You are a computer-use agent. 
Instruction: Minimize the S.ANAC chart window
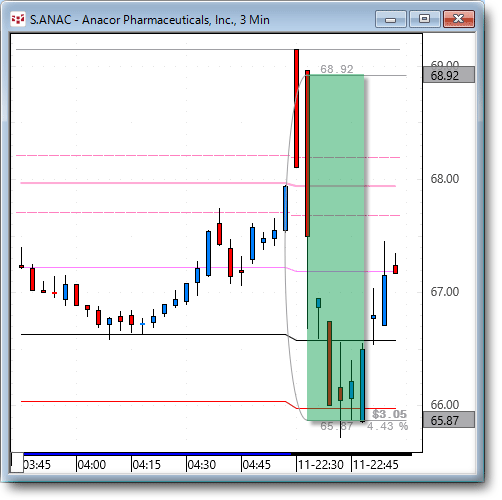(x=390, y=19)
